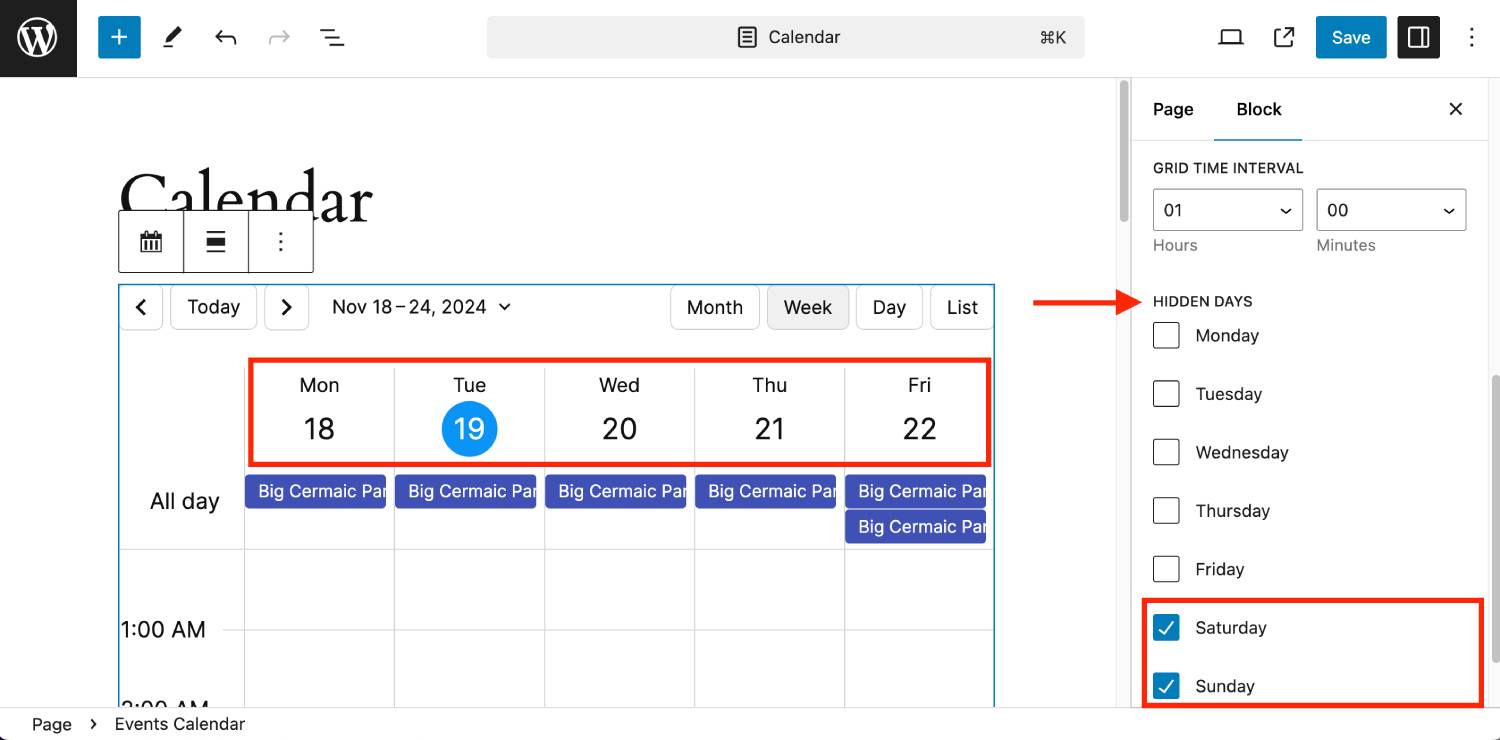Switch calendar to Month view
The height and width of the screenshot is (740, 1500).
pyautogui.click(x=715, y=307)
